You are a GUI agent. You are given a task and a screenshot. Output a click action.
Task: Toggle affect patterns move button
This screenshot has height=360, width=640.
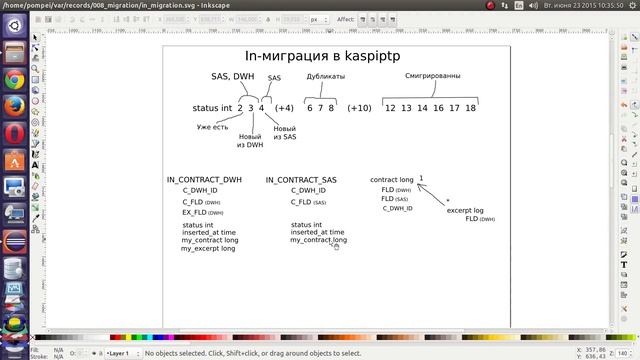(x=392, y=20)
